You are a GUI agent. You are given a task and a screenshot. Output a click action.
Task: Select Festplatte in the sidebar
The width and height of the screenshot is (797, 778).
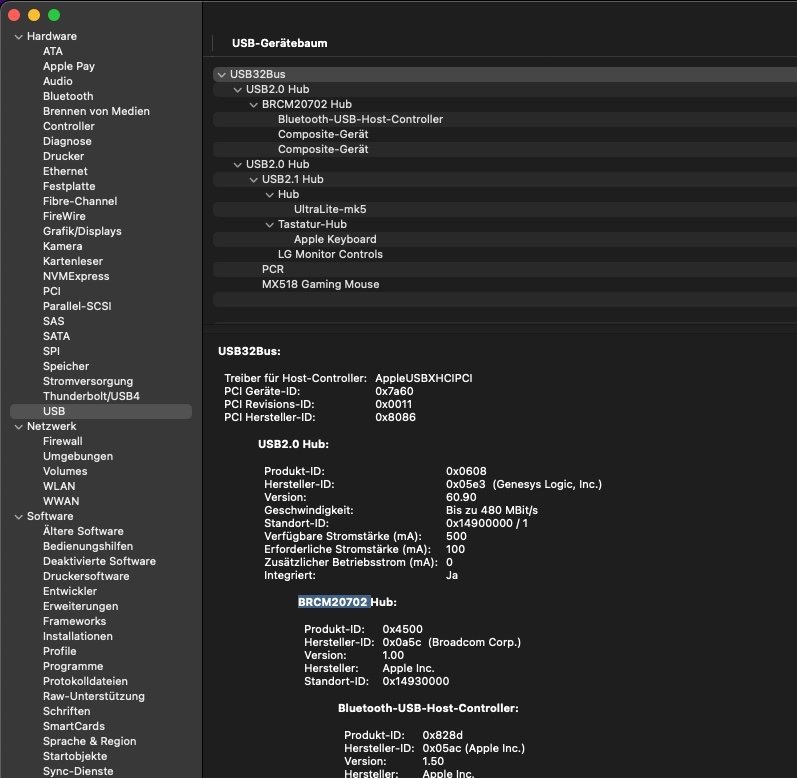point(69,186)
